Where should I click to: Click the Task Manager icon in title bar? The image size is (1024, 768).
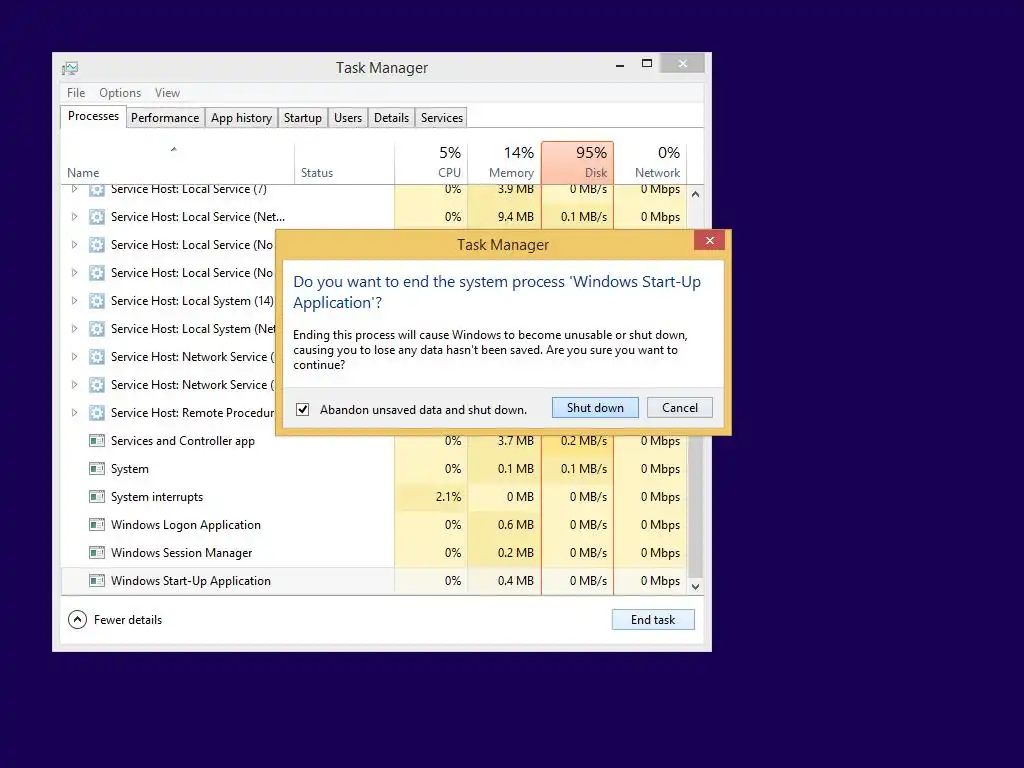70,68
